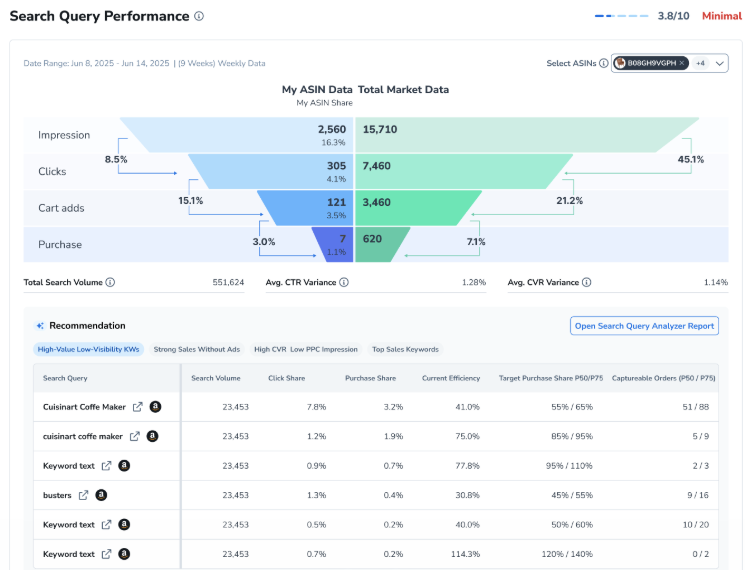The height and width of the screenshot is (570, 745).
Task: Click Avg. CTR Variance info icon
Action: coord(343,282)
